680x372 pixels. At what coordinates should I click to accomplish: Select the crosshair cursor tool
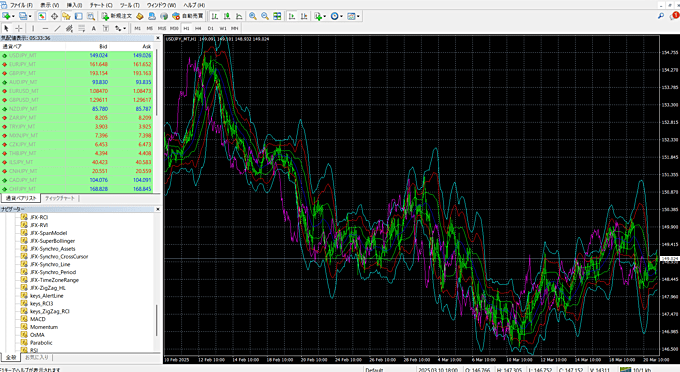(x=19, y=28)
